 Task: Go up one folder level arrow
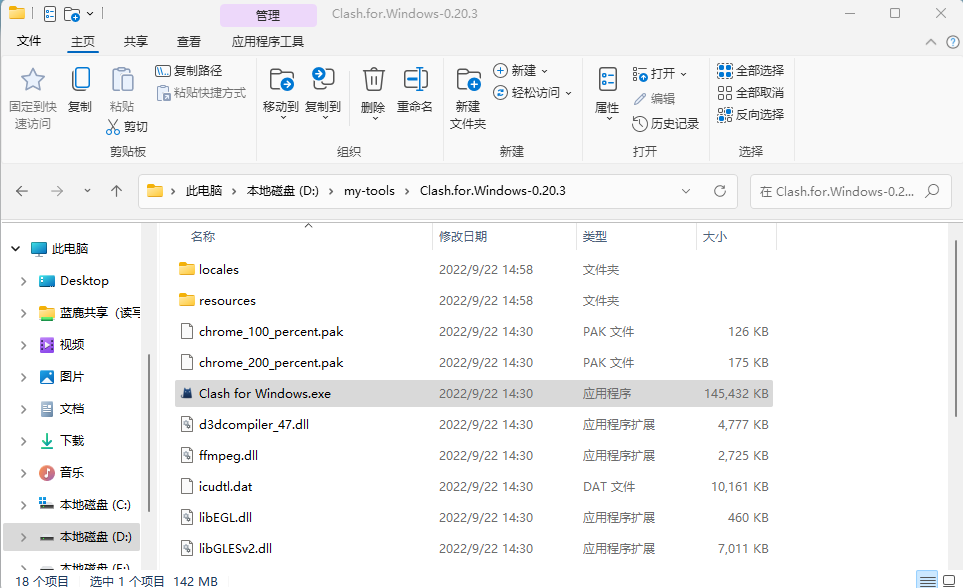[x=116, y=191]
